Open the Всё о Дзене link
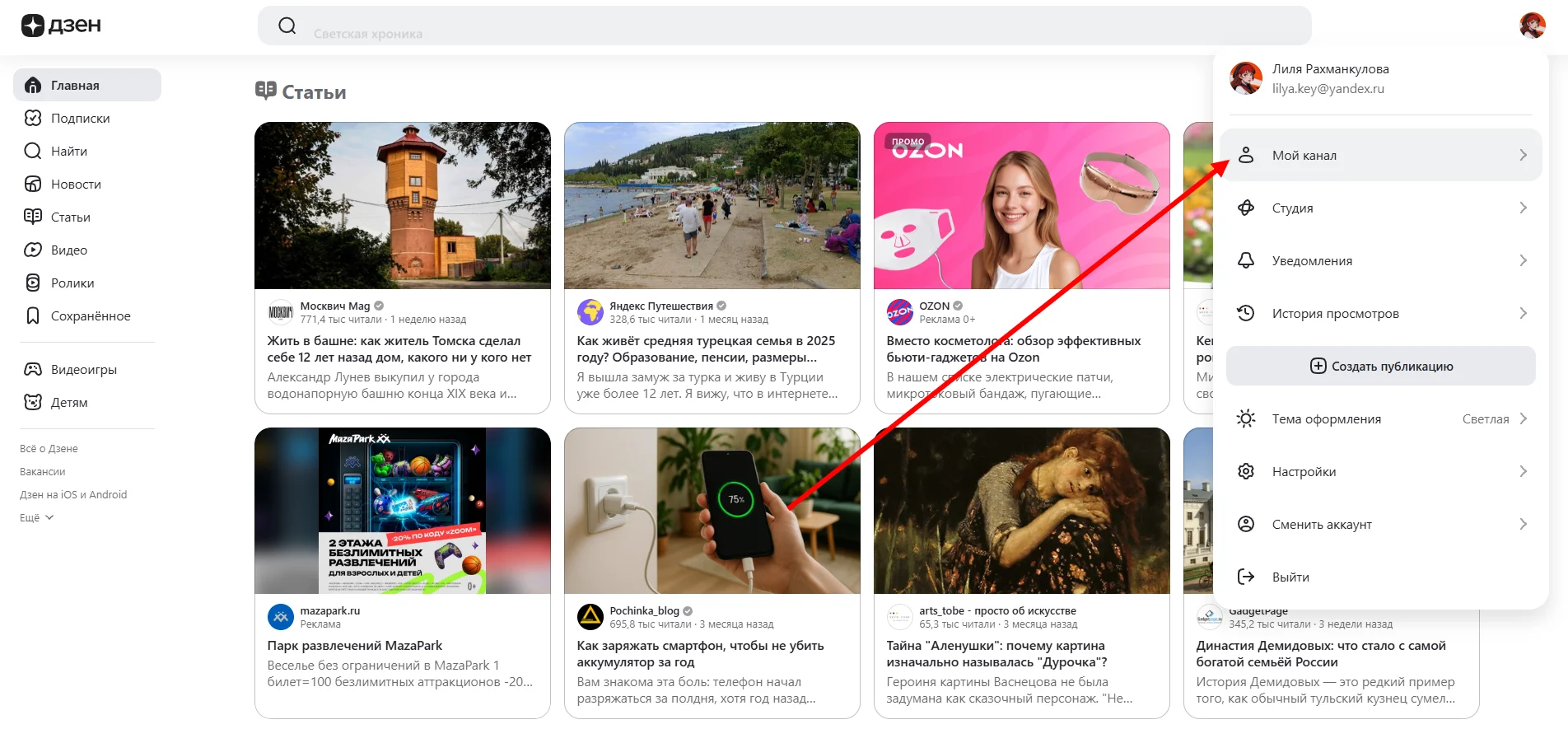The width and height of the screenshot is (1568, 729). click(49, 449)
